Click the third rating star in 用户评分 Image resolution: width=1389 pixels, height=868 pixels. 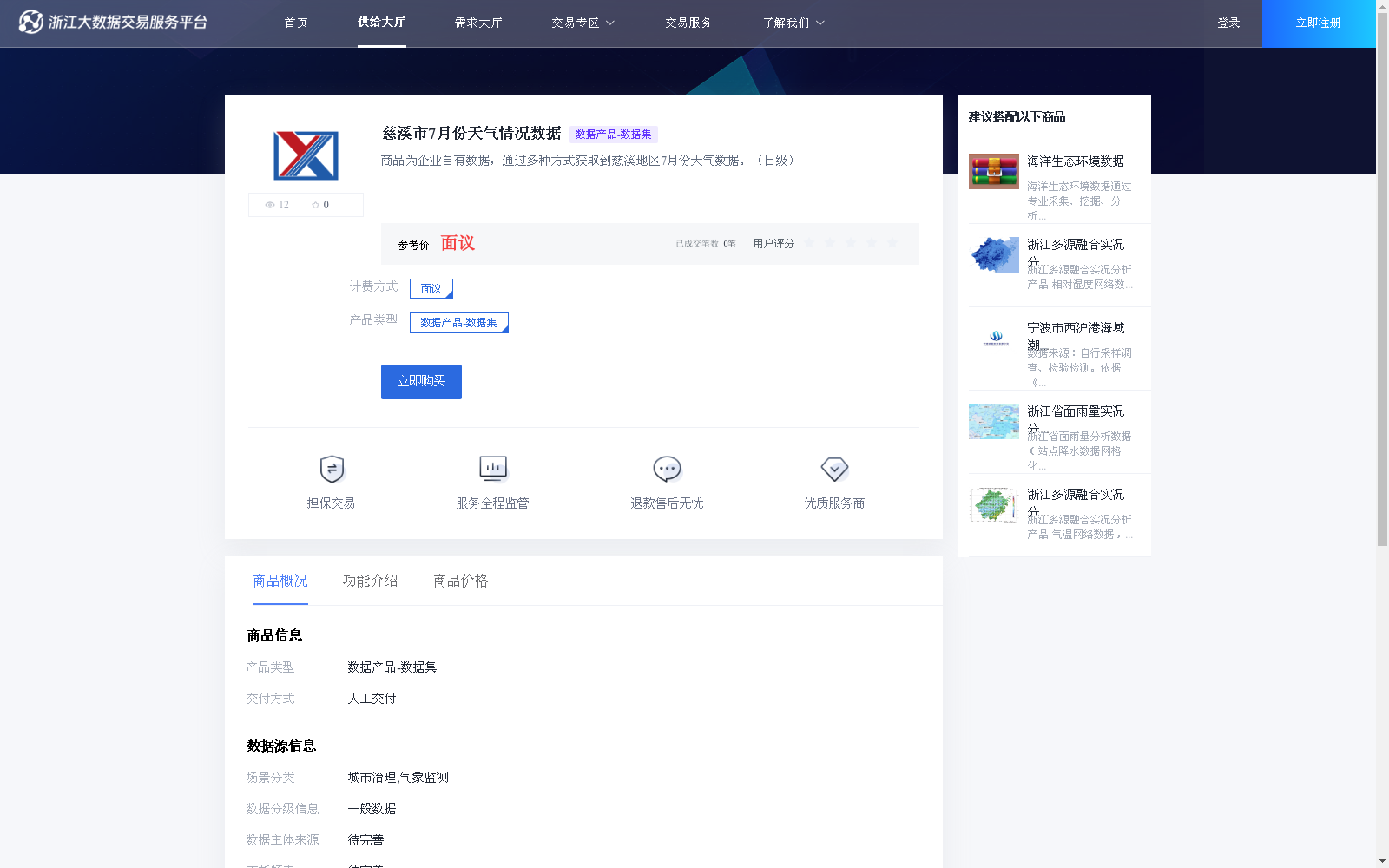click(851, 243)
